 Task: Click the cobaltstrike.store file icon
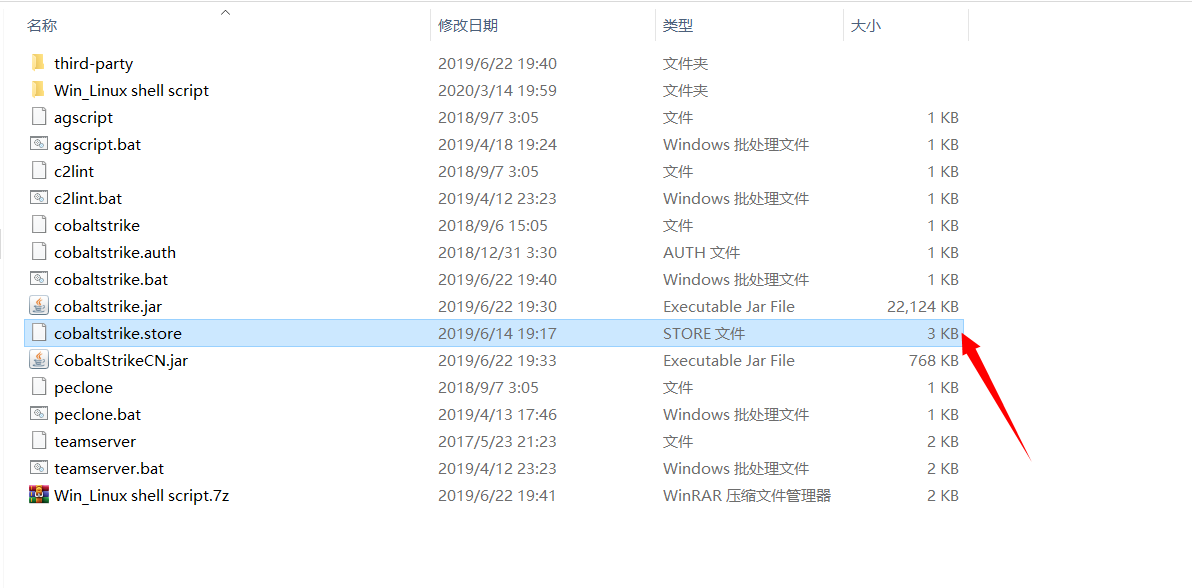pos(39,333)
